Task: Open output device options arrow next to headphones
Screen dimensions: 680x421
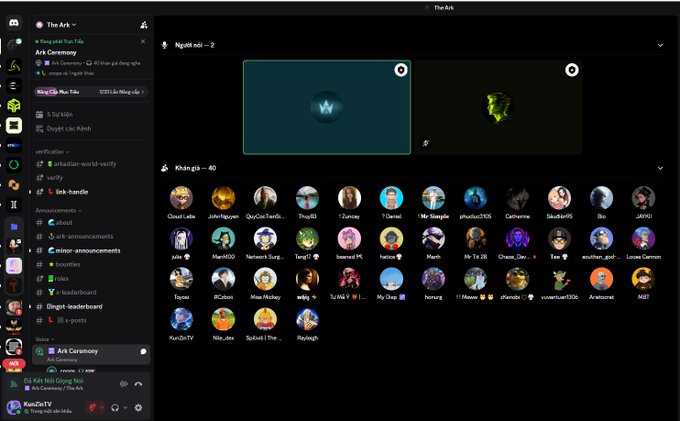Action: [x=125, y=408]
